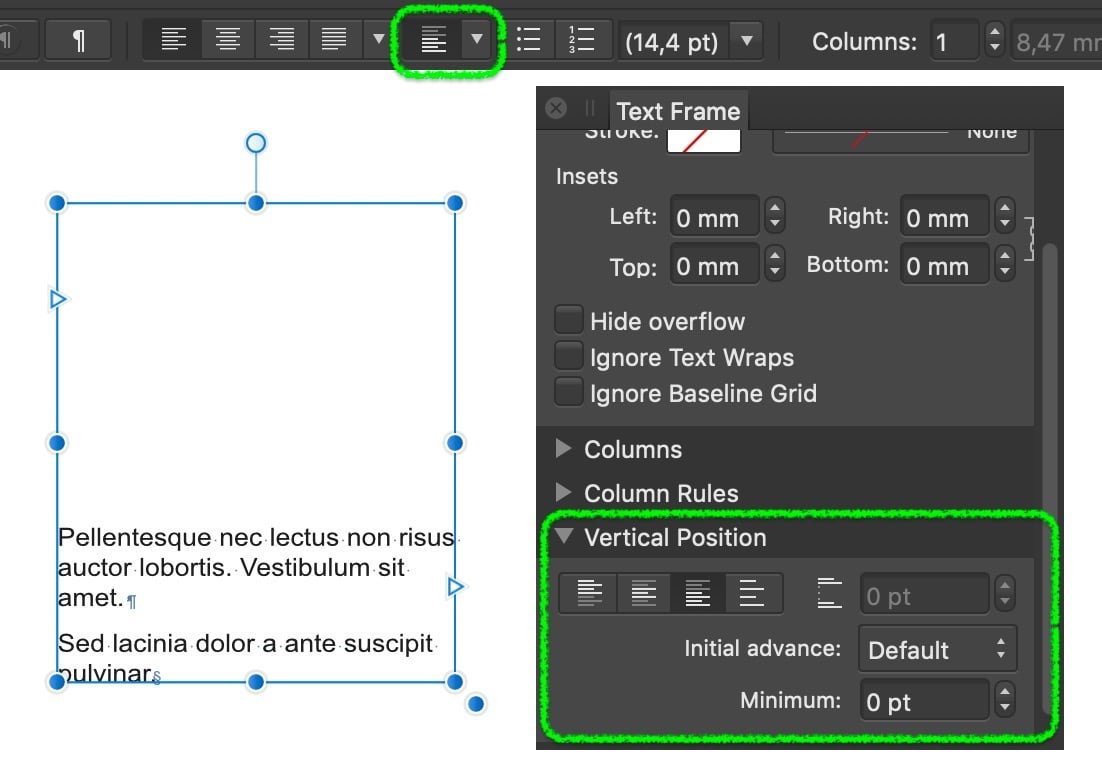Select left text alignment
Screen dimensions: 1102x758
coord(172,40)
